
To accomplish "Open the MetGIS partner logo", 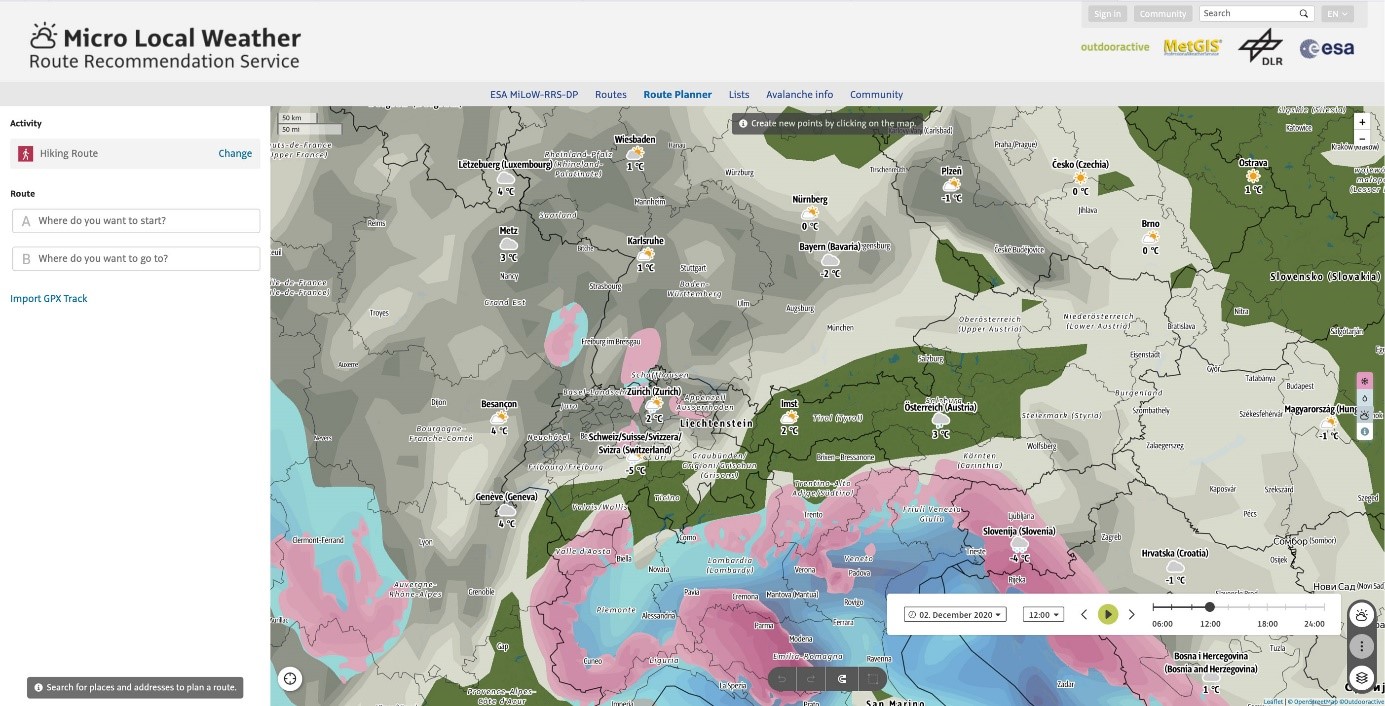I will [x=1191, y=47].
